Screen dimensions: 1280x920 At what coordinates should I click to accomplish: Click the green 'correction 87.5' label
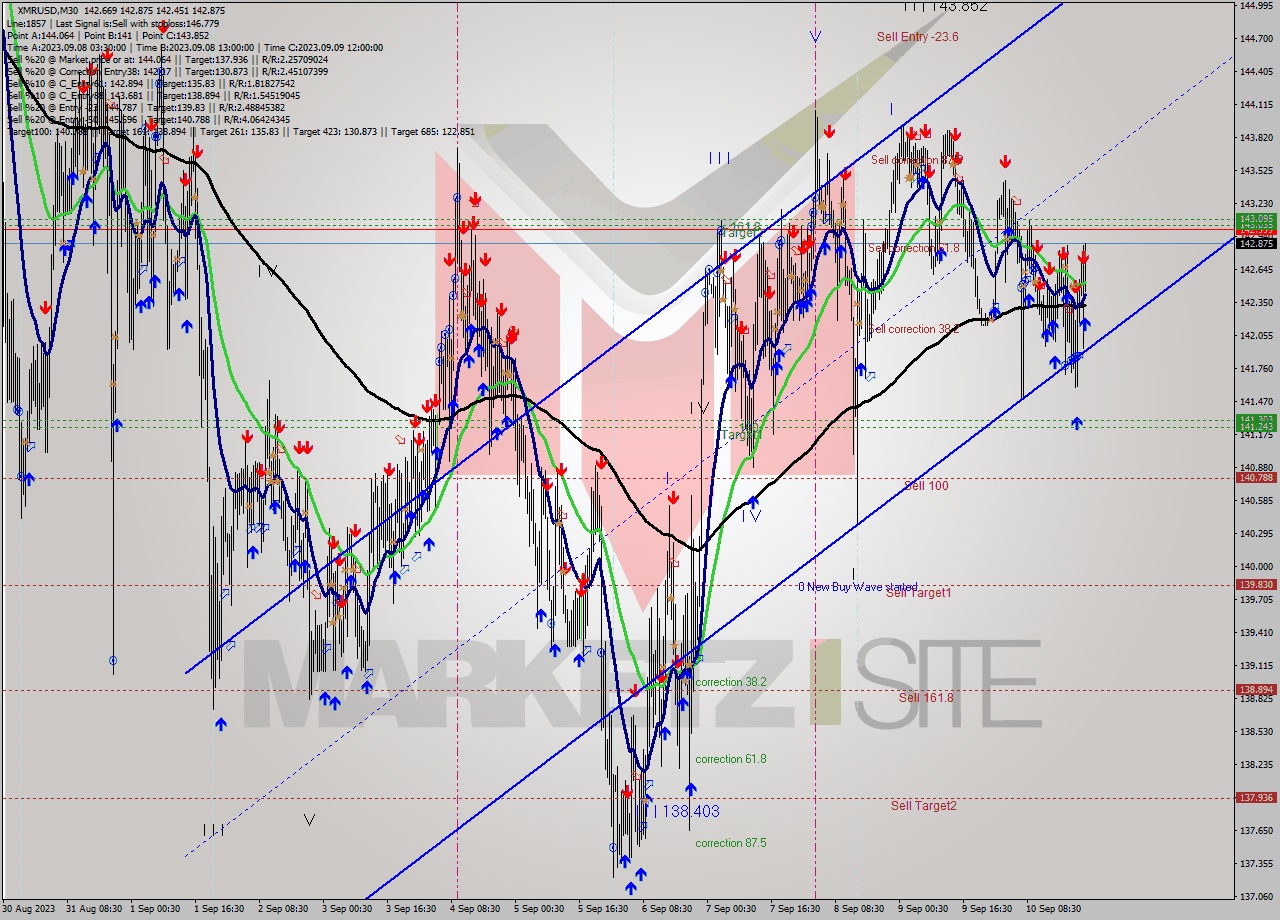point(731,843)
